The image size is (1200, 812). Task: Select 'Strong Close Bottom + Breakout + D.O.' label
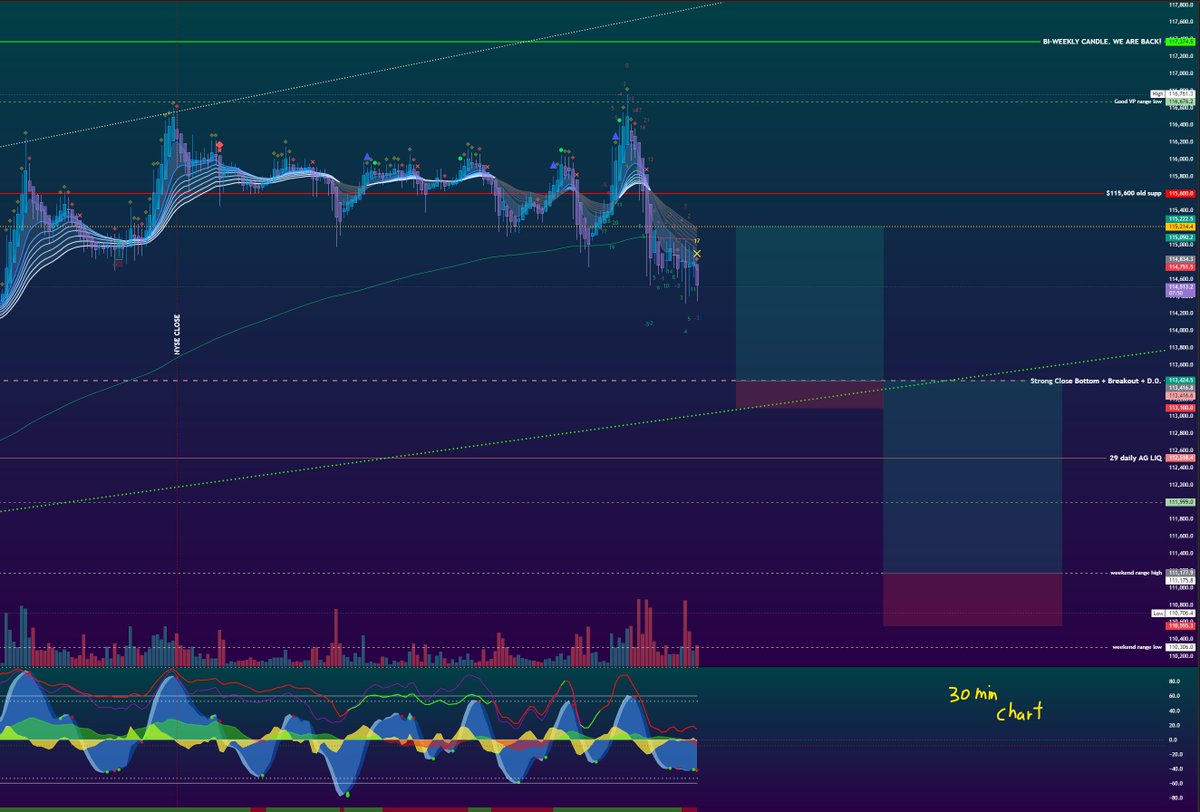point(1097,381)
